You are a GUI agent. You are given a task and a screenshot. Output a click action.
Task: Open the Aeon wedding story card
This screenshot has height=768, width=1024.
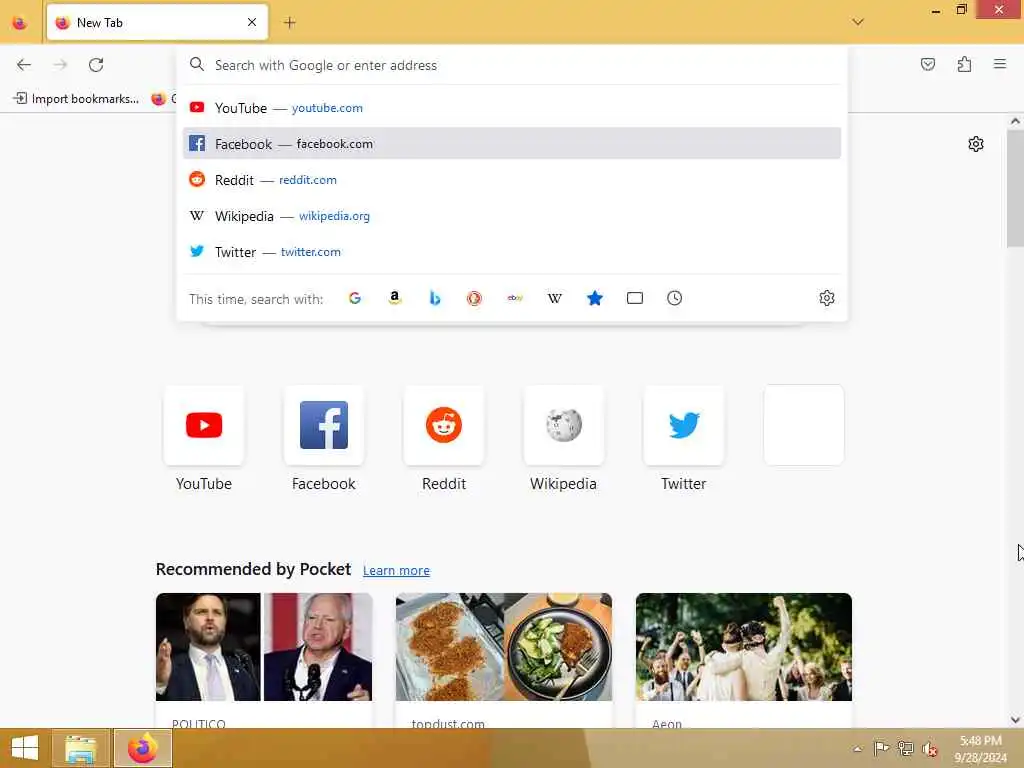point(744,660)
